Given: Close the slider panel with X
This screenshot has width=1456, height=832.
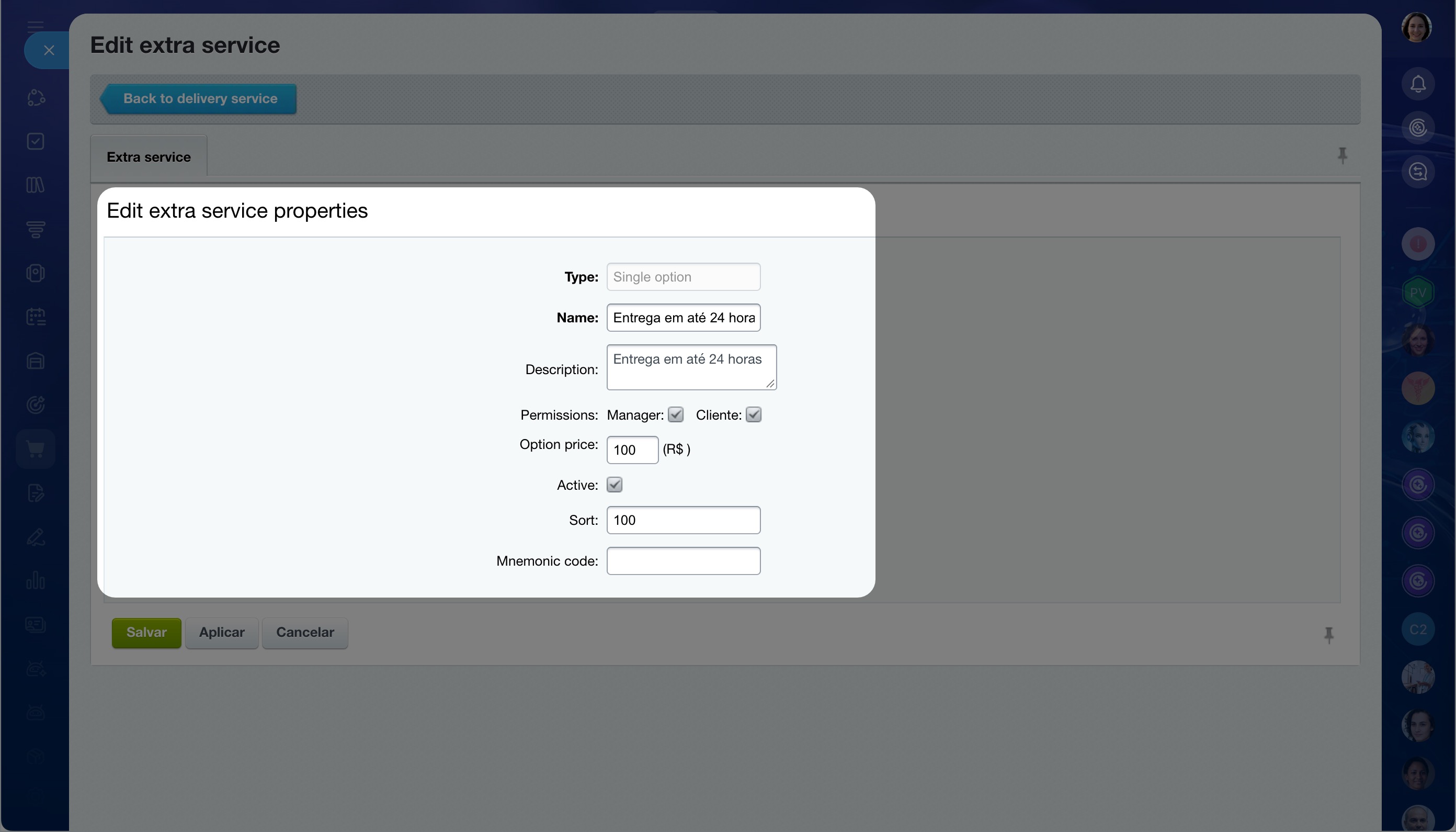Looking at the screenshot, I should (x=49, y=50).
